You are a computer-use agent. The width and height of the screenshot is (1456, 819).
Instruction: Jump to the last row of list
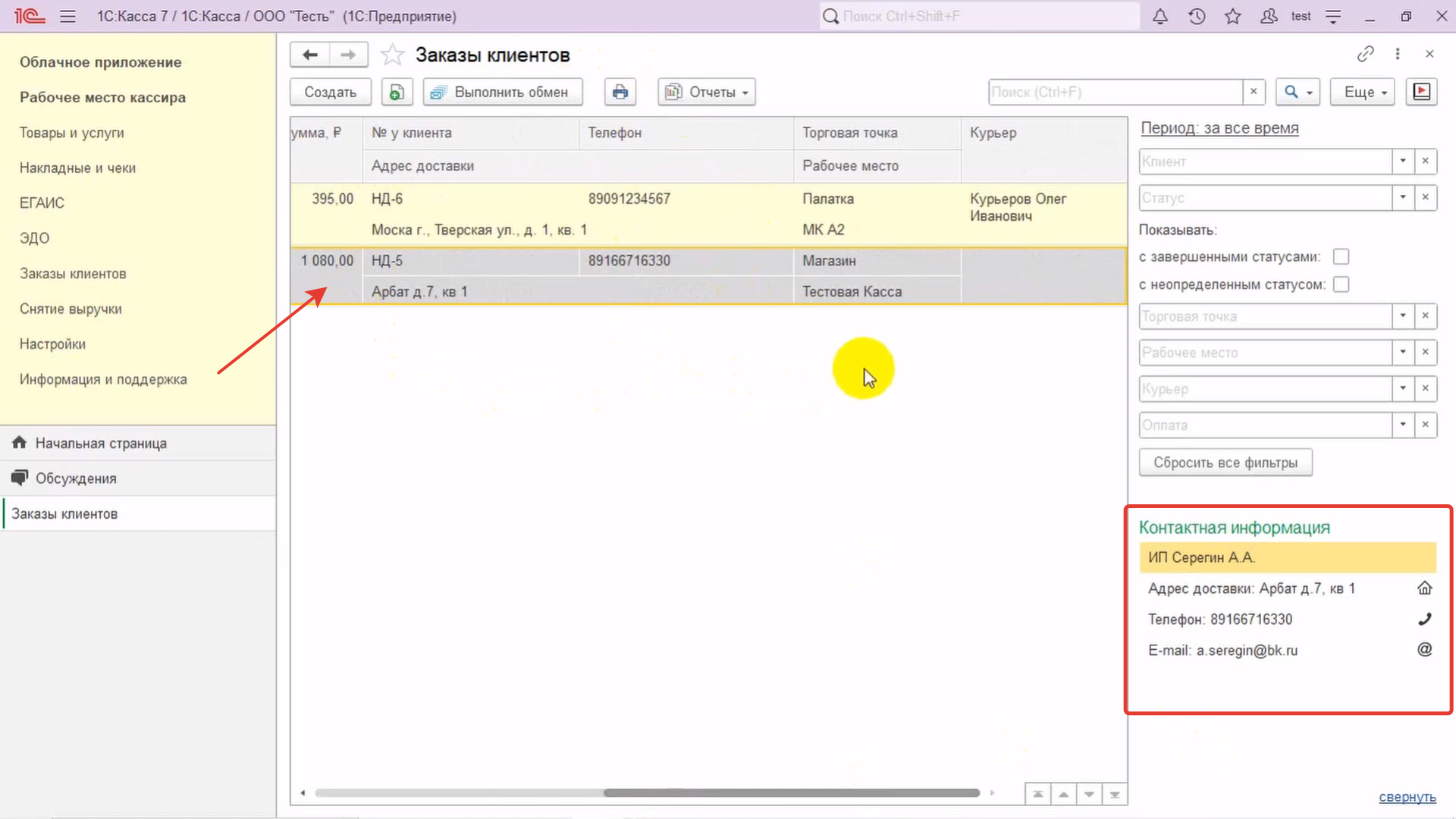(x=1115, y=794)
